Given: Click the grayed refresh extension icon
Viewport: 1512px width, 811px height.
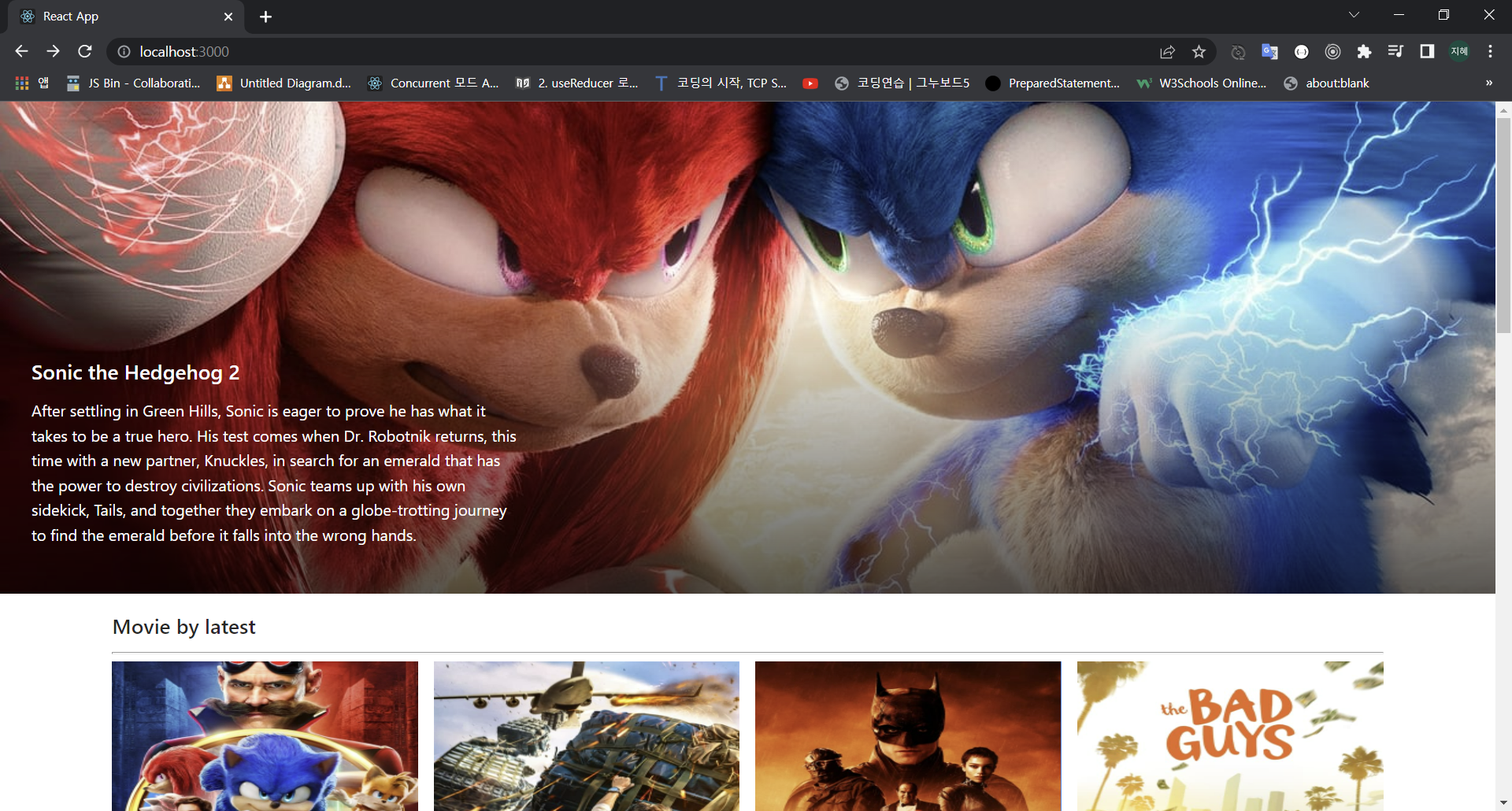Looking at the screenshot, I should click(x=1238, y=51).
